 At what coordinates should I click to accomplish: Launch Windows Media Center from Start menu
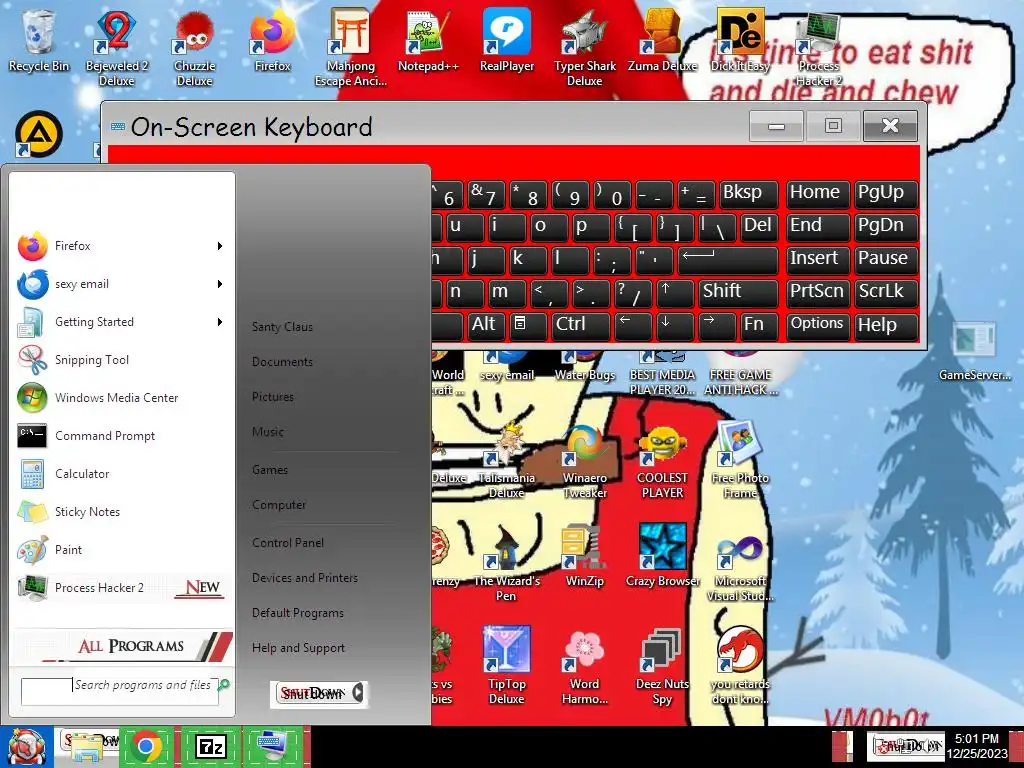click(x=122, y=398)
